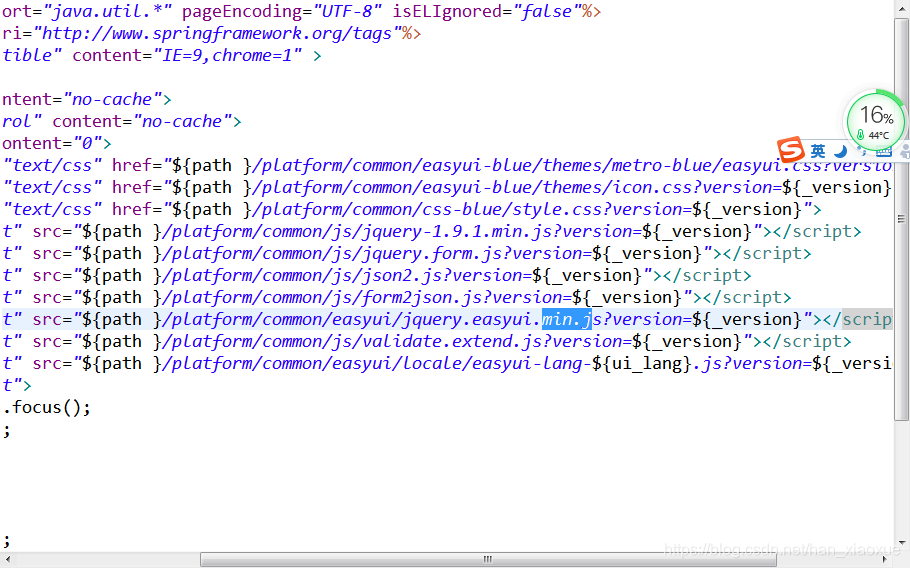Click the horizontal scrollbar thumb
This screenshot has height=568, width=910.
pos(488,559)
